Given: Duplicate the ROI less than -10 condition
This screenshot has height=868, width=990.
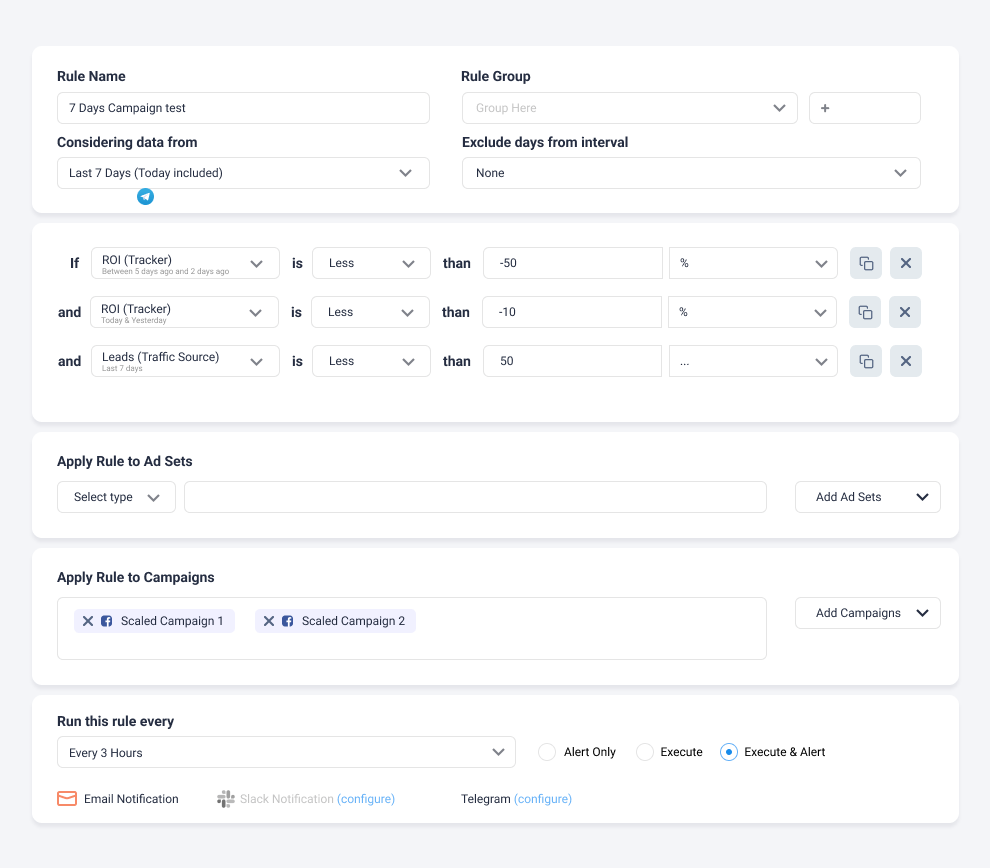Looking at the screenshot, I should [865, 312].
